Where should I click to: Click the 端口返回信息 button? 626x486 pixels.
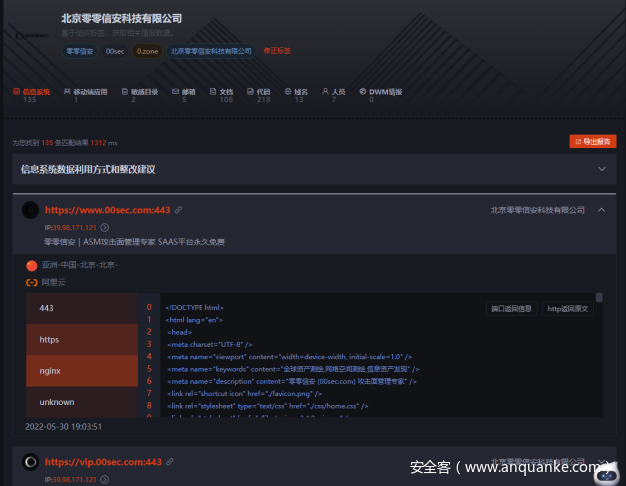point(511,309)
